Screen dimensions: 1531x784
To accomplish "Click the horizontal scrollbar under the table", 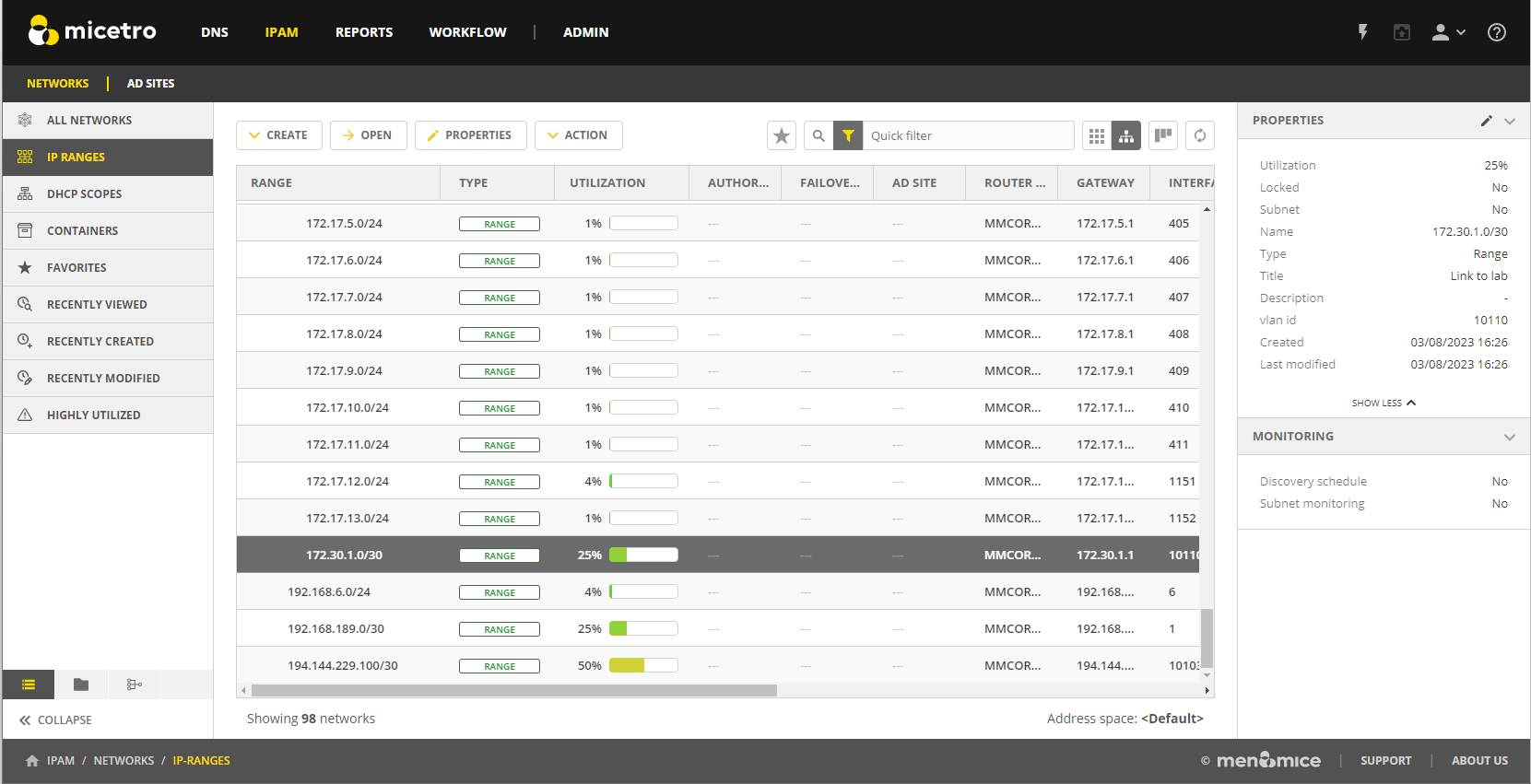I will click(513, 690).
